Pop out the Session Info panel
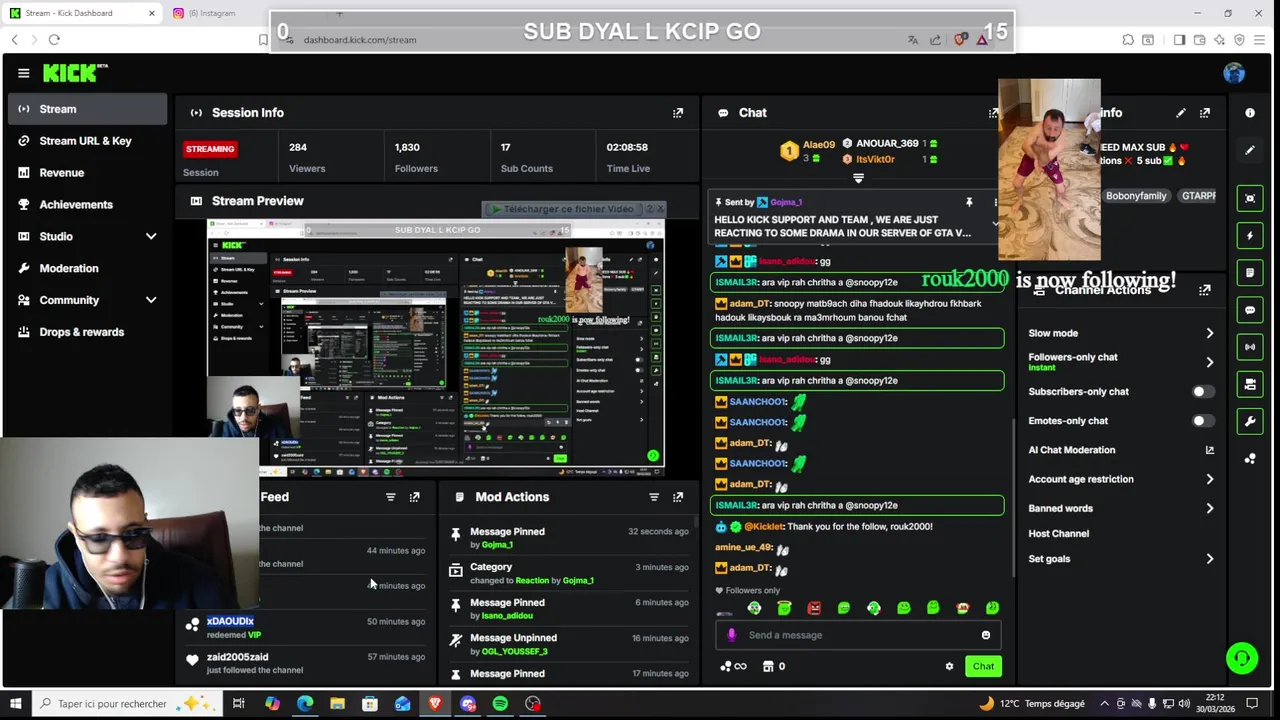Screen dimensions: 1280x720 point(678,113)
